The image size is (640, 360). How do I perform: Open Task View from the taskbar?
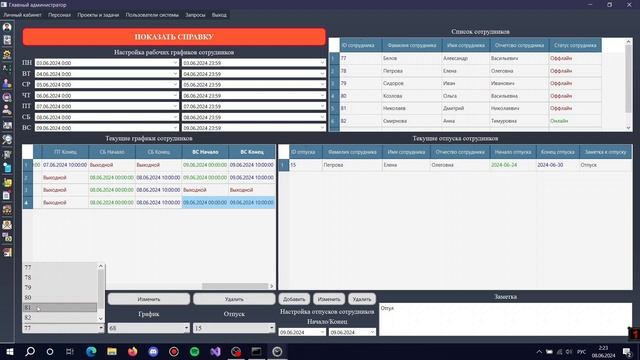tap(70, 351)
